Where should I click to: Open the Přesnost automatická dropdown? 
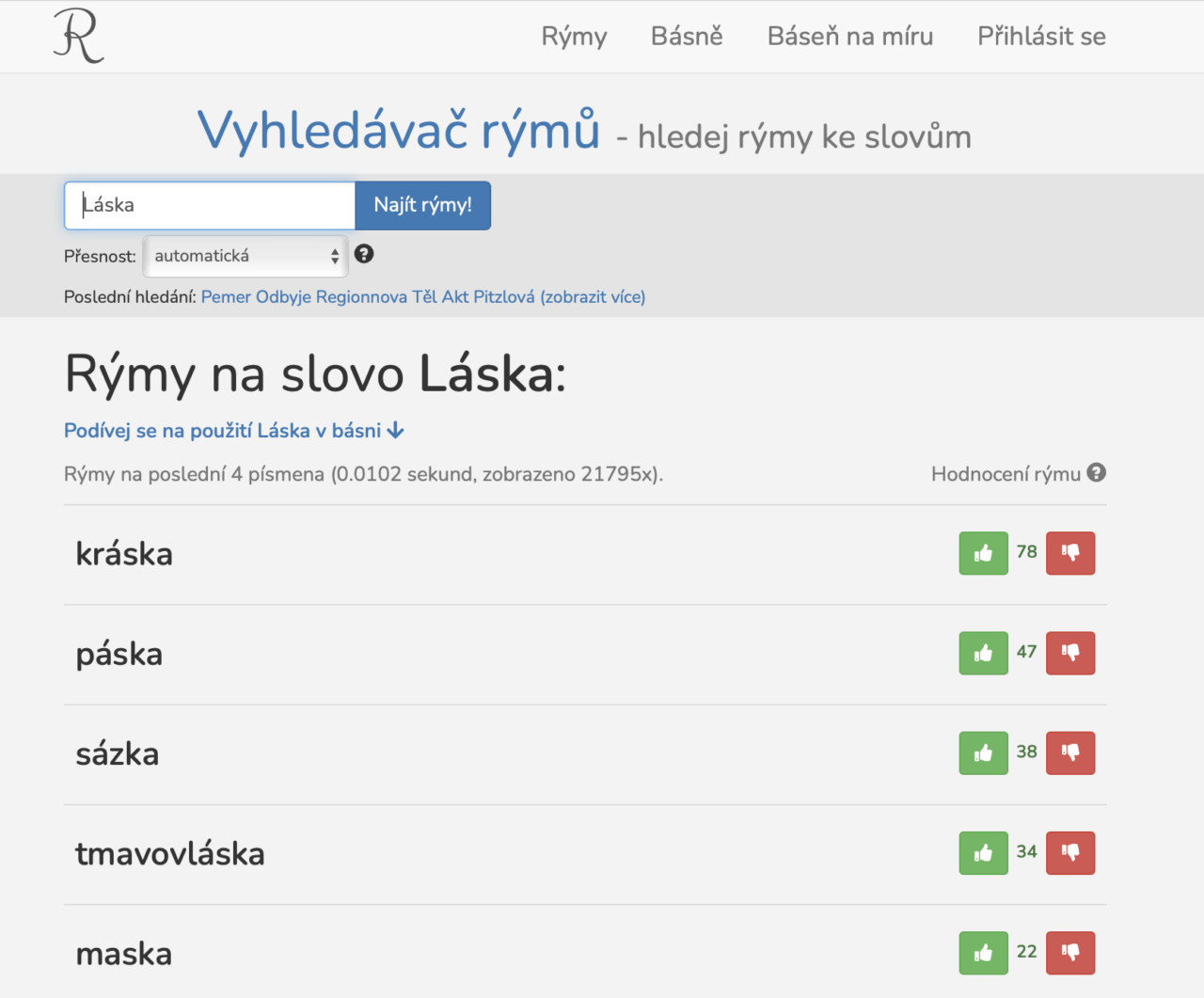click(245, 255)
